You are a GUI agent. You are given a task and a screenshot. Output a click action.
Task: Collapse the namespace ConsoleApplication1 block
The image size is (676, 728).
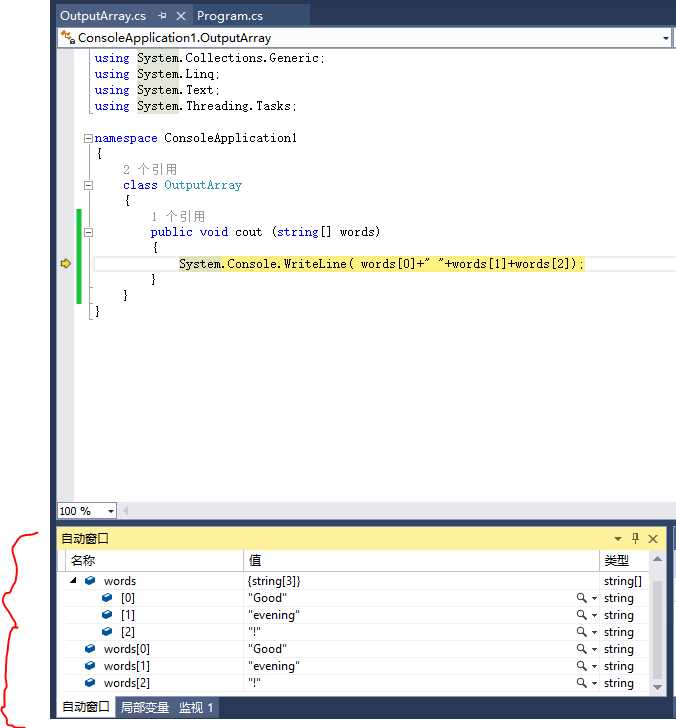88,138
